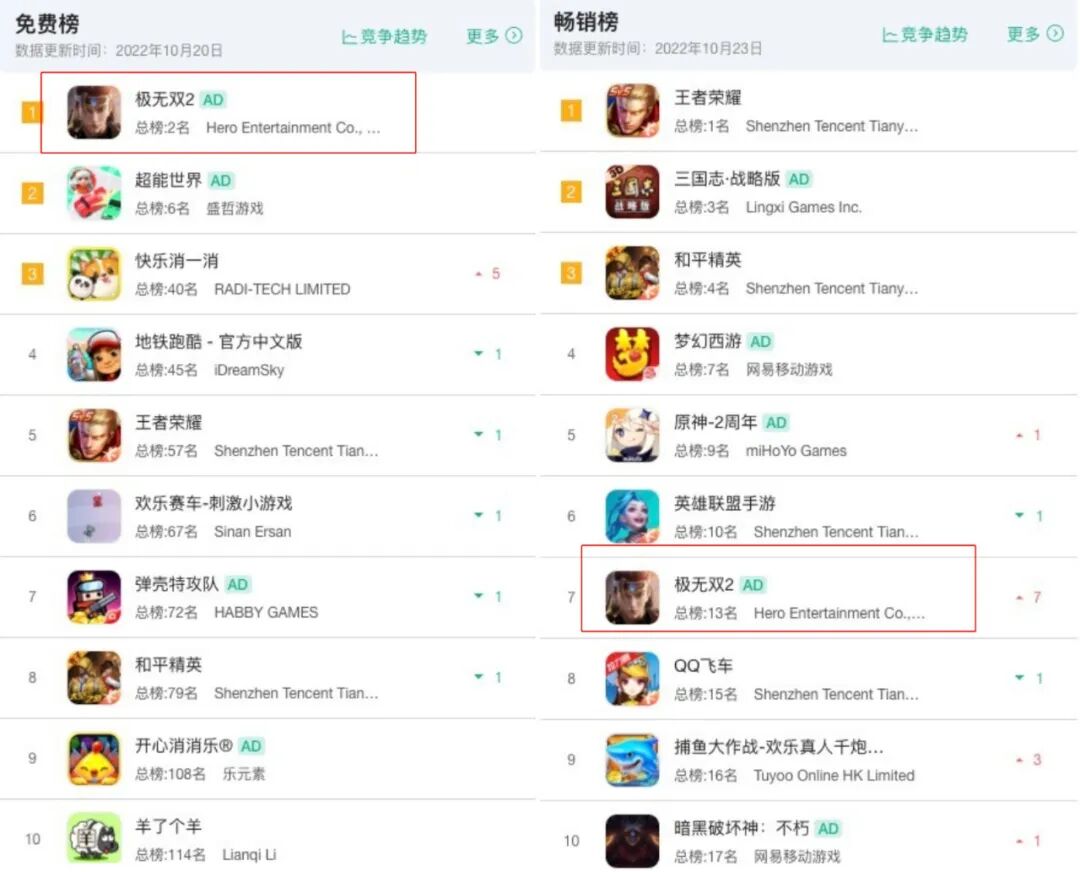Image resolution: width=1080 pixels, height=872 pixels.
Task: Open 三国志·战略版 listing title
Action: 727,178
